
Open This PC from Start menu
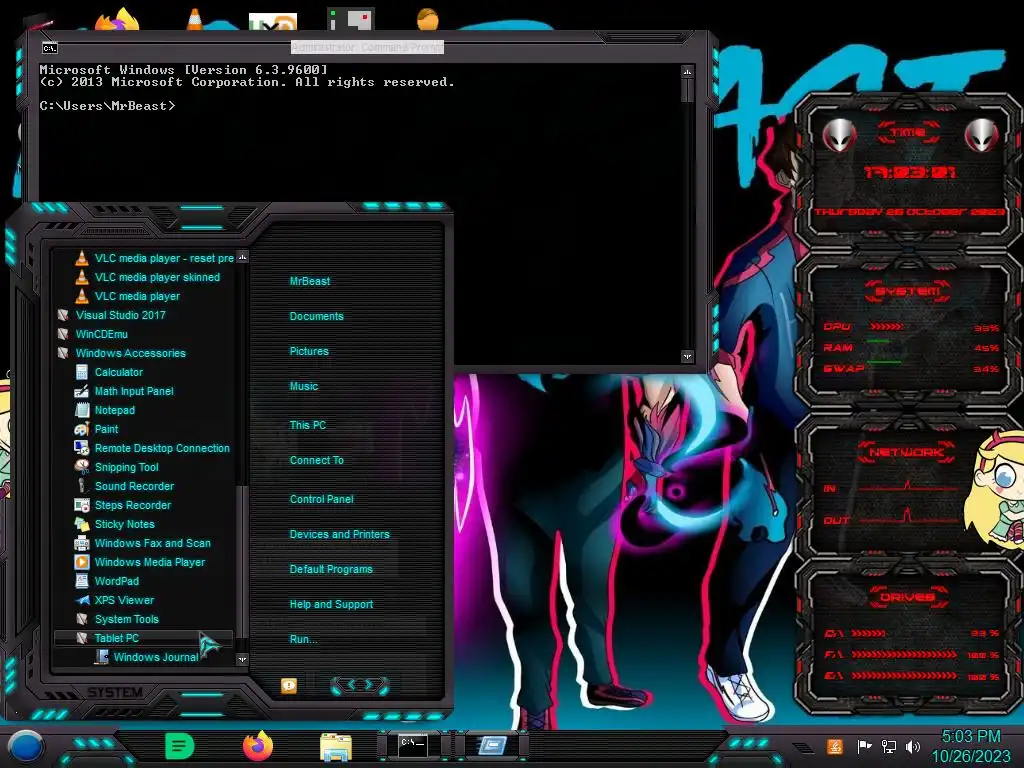pos(308,424)
